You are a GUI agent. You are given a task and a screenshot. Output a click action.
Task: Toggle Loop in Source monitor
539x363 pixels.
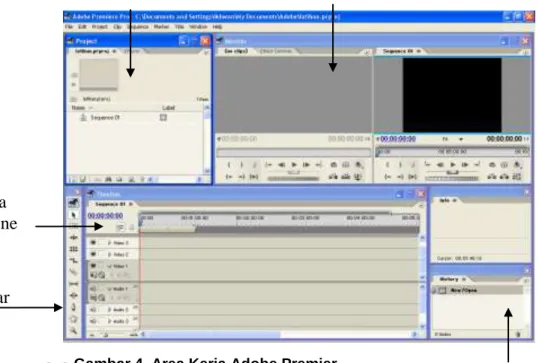coord(333,165)
